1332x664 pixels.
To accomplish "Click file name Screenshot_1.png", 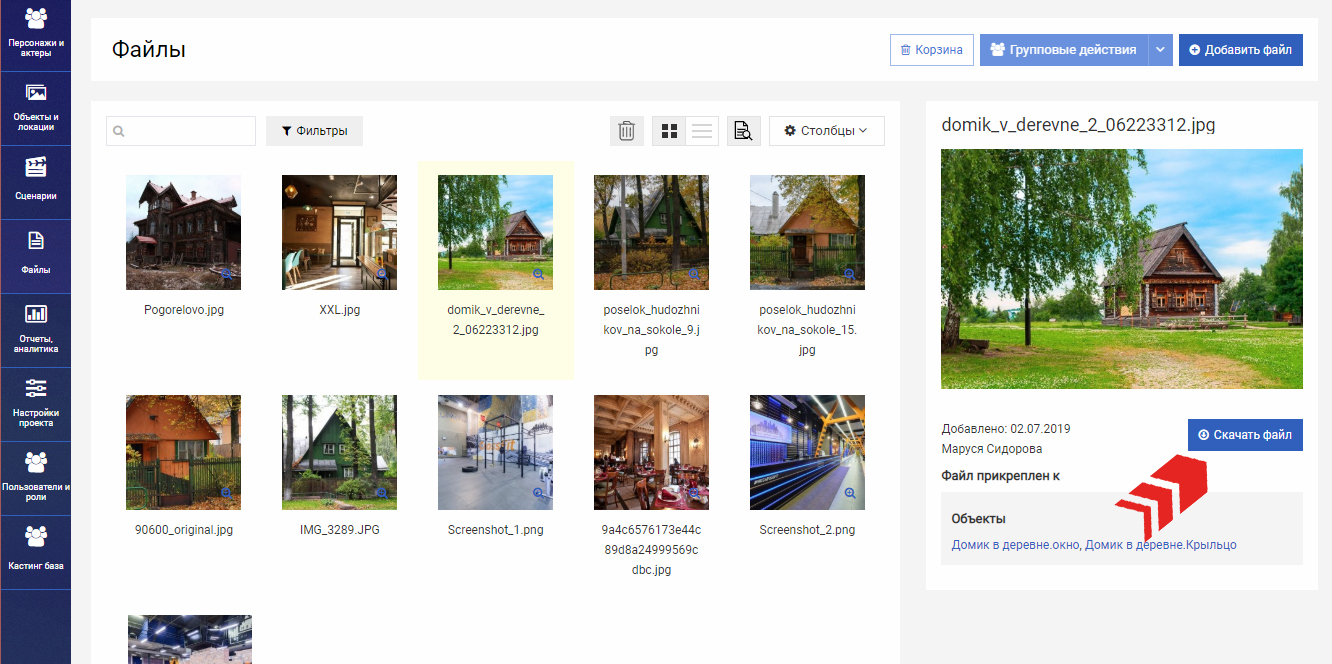I will click(x=496, y=530).
